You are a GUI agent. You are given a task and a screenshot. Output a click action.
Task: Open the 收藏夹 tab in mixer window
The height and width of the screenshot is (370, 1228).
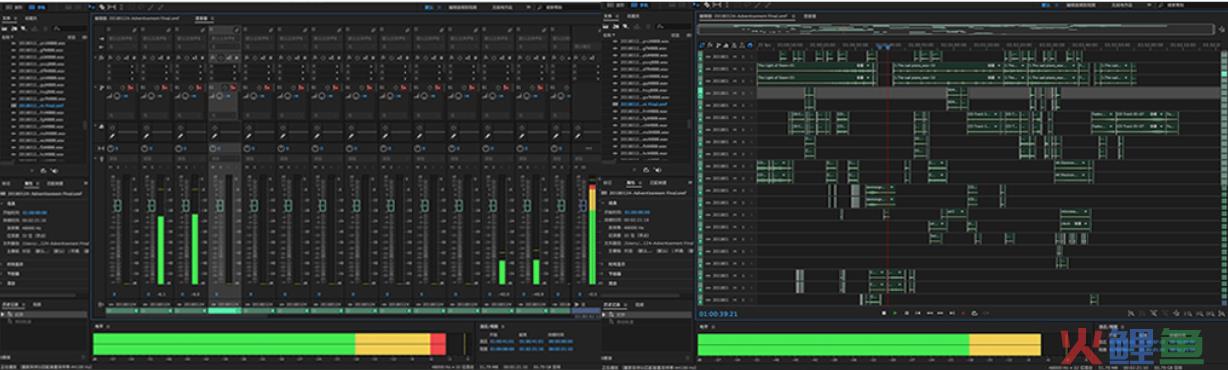click(x=31, y=18)
